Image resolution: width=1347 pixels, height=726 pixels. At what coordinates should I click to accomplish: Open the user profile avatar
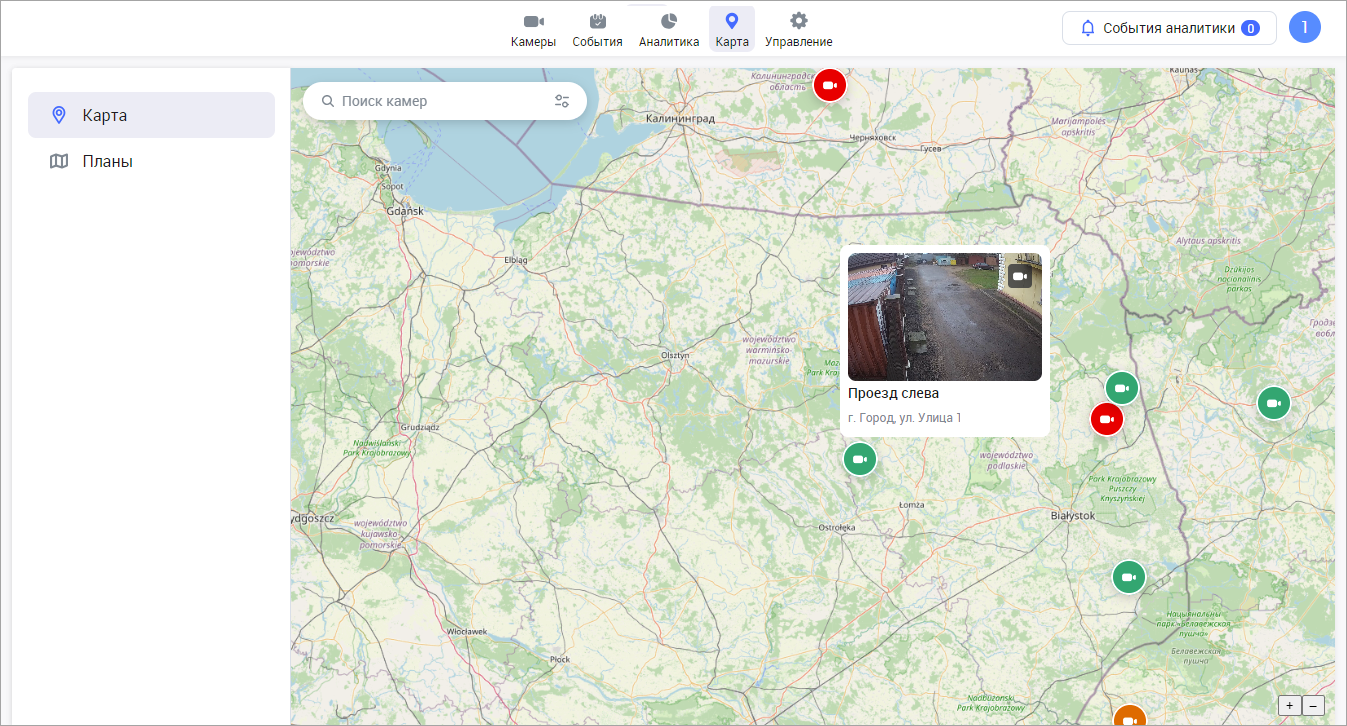point(1305,28)
